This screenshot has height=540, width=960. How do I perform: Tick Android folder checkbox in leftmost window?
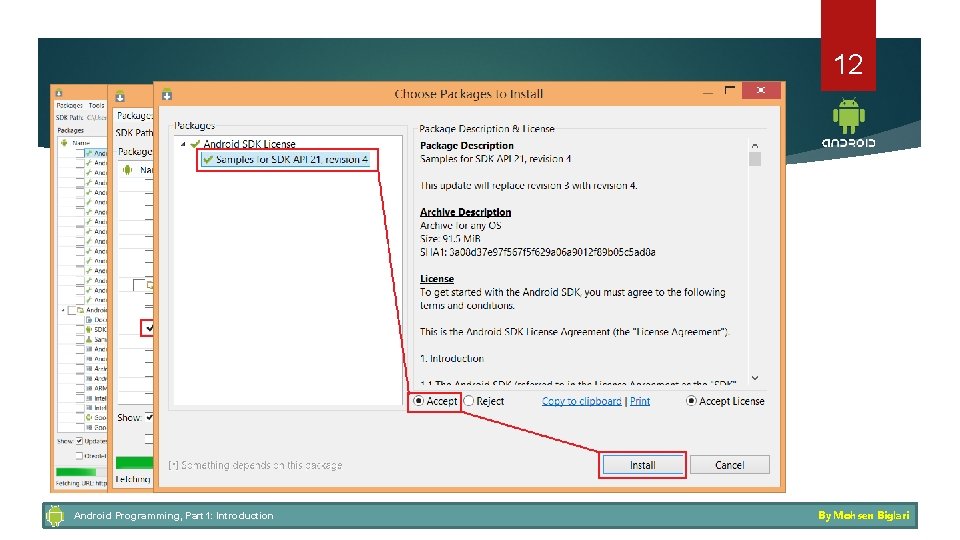tap(72, 310)
